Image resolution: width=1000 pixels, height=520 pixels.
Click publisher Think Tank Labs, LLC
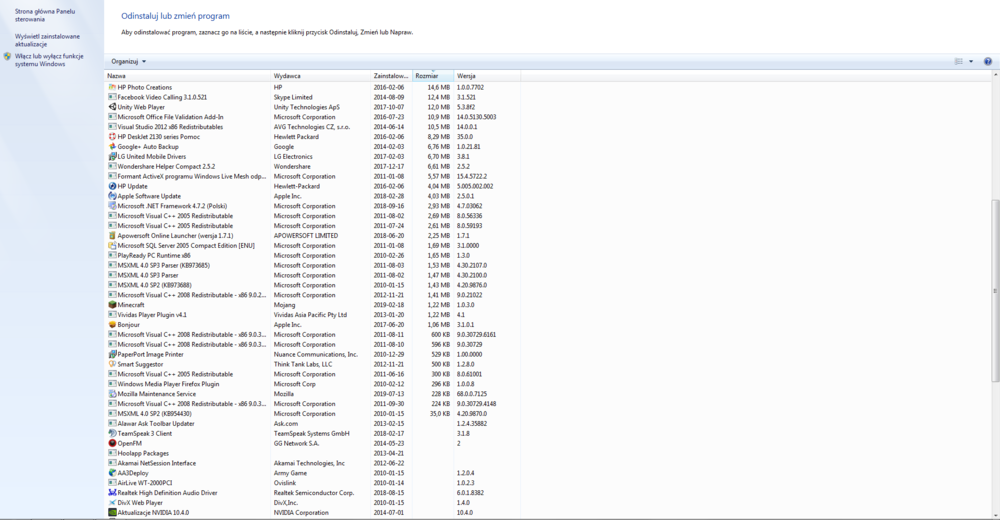303,364
